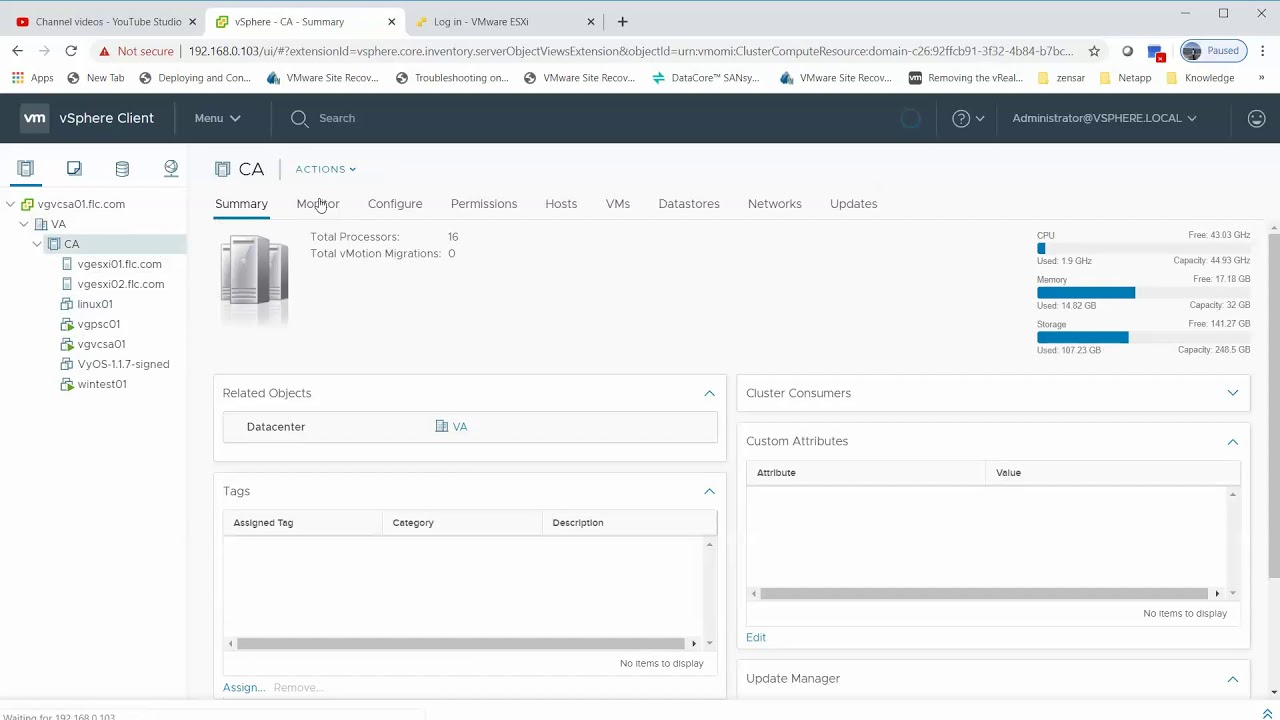Click the VMware vm logo
This screenshot has height=720, width=1280.
[35, 118]
